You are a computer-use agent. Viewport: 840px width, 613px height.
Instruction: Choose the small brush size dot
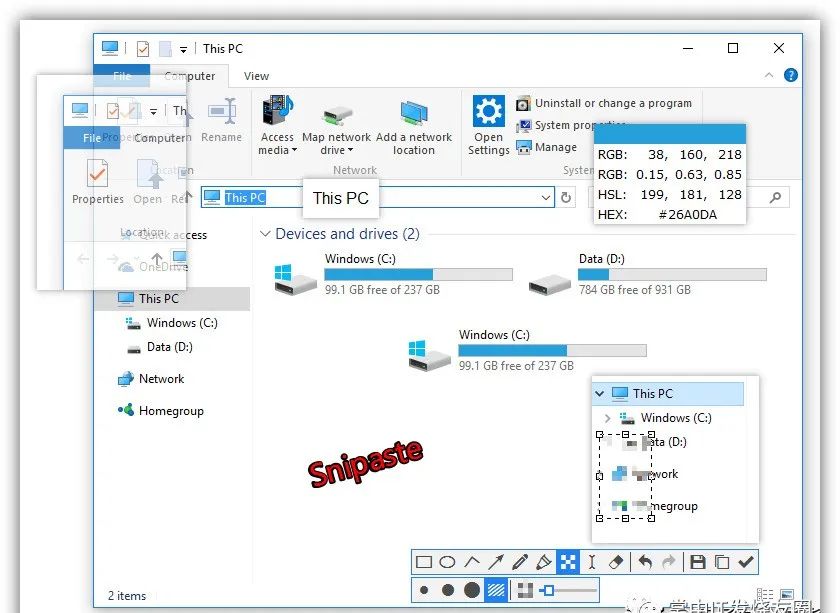point(424,590)
